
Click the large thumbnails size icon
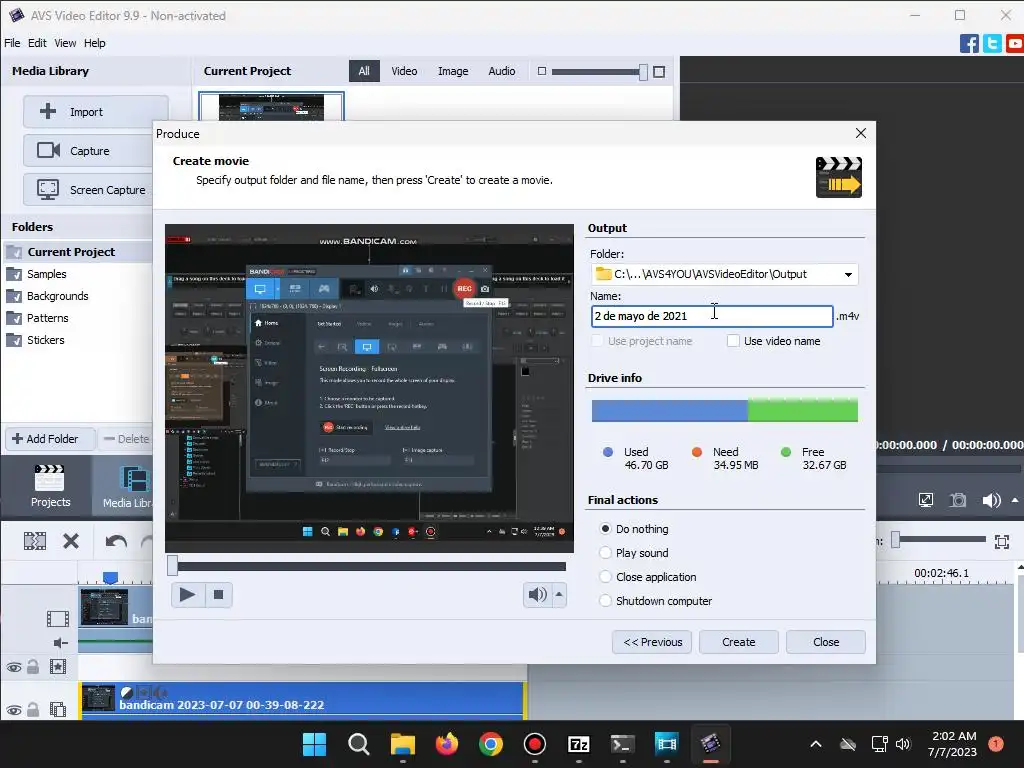click(659, 71)
